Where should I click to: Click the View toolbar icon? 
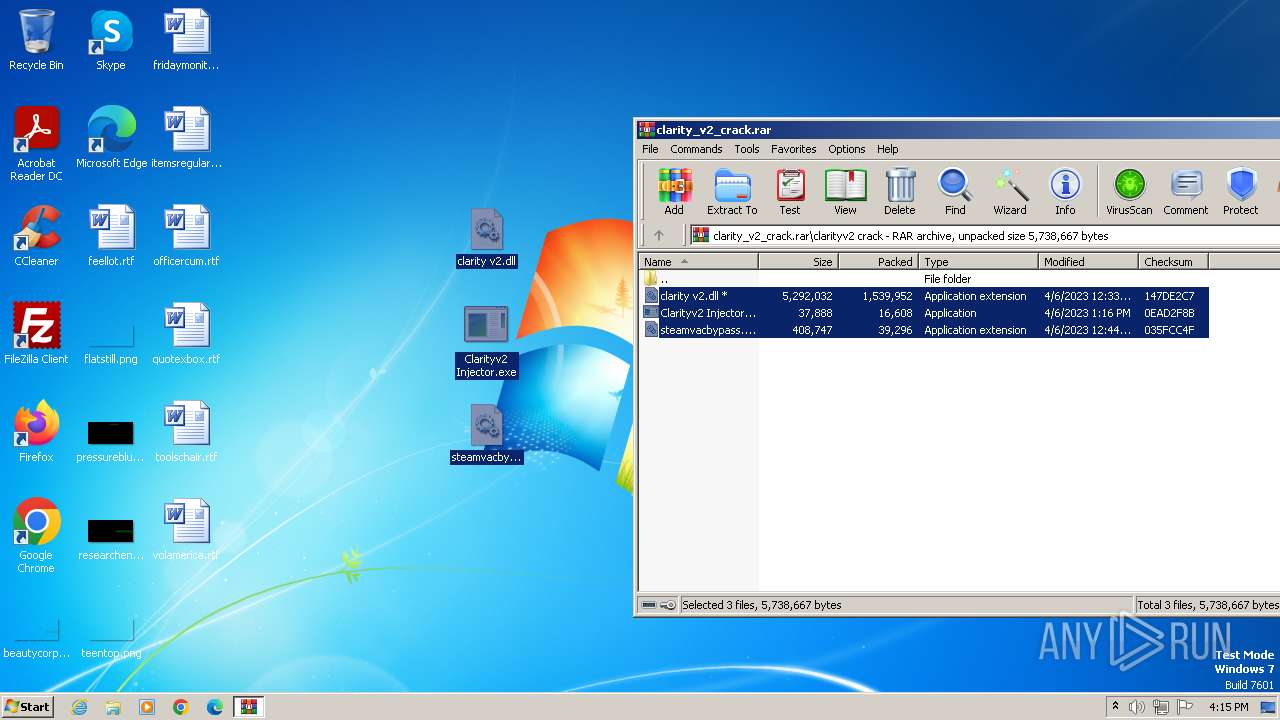click(845, 191)
